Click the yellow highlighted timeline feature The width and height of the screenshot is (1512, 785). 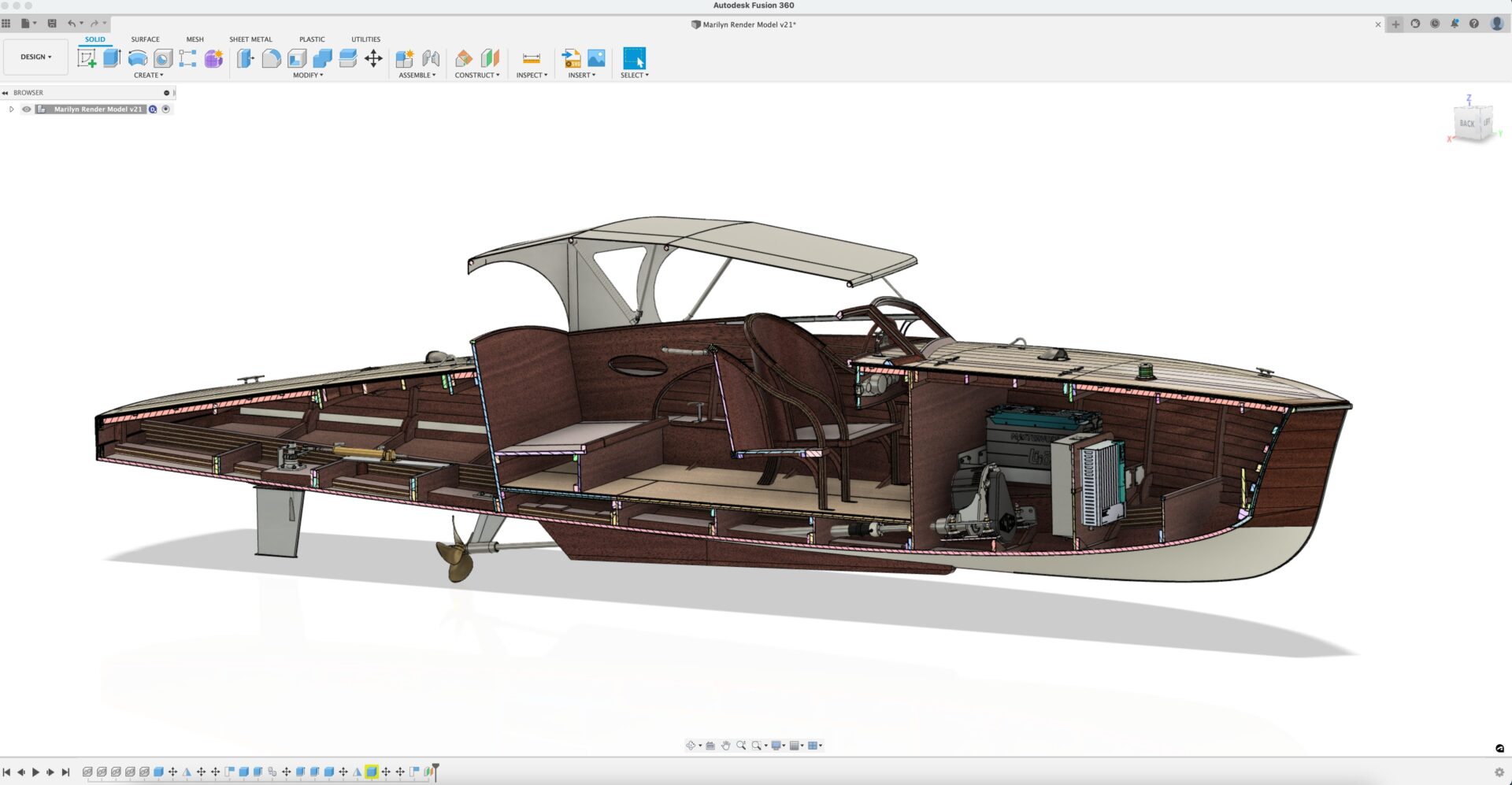371,772
